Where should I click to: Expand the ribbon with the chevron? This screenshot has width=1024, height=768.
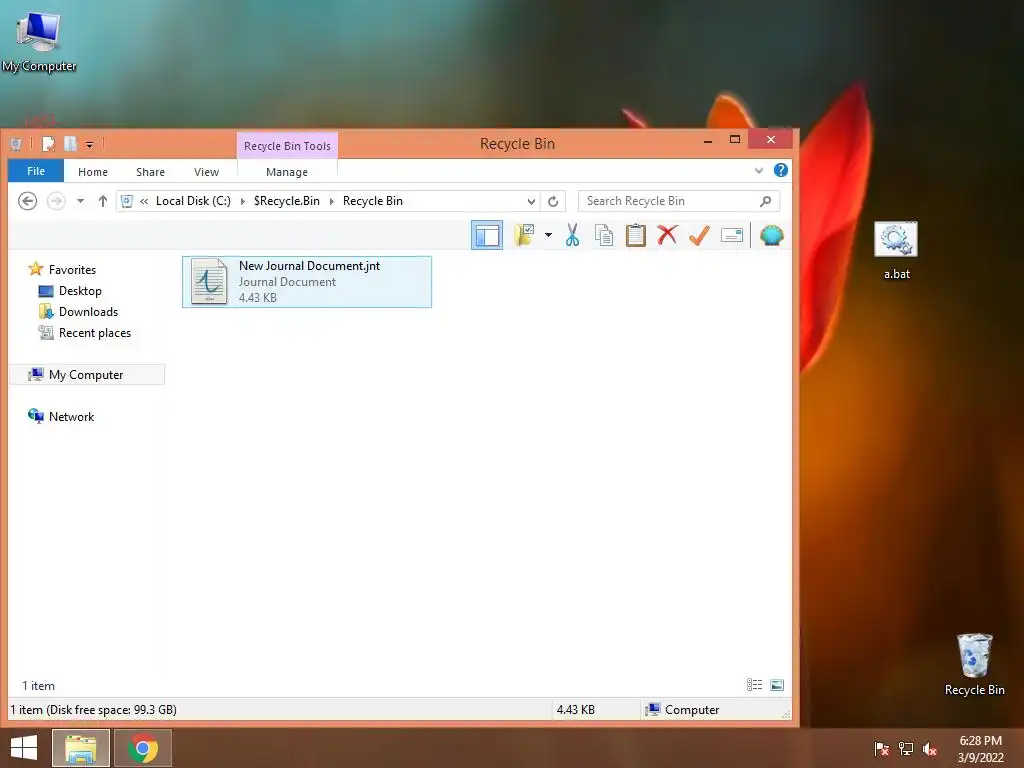point(759,171)
